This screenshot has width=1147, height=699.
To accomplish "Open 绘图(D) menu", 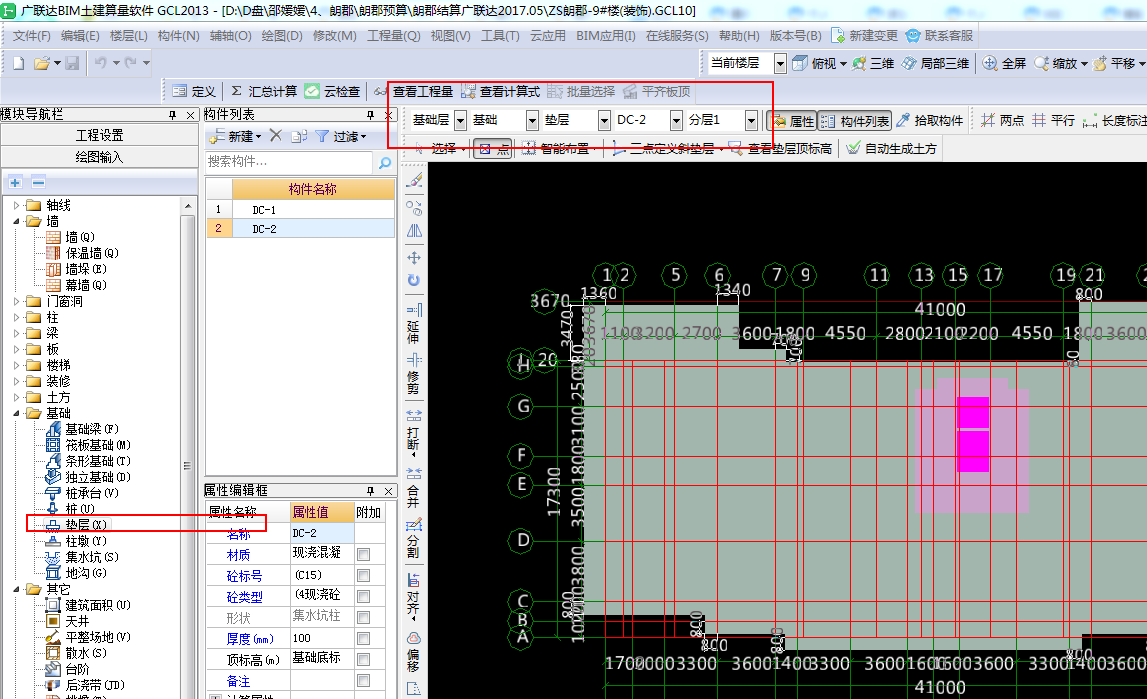I will tap(282, 36).
